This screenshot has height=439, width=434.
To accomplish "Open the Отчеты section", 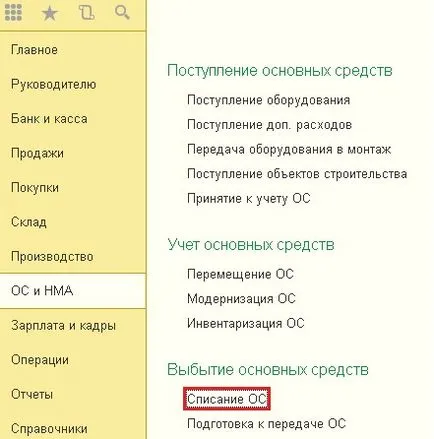I will [32, 394].
